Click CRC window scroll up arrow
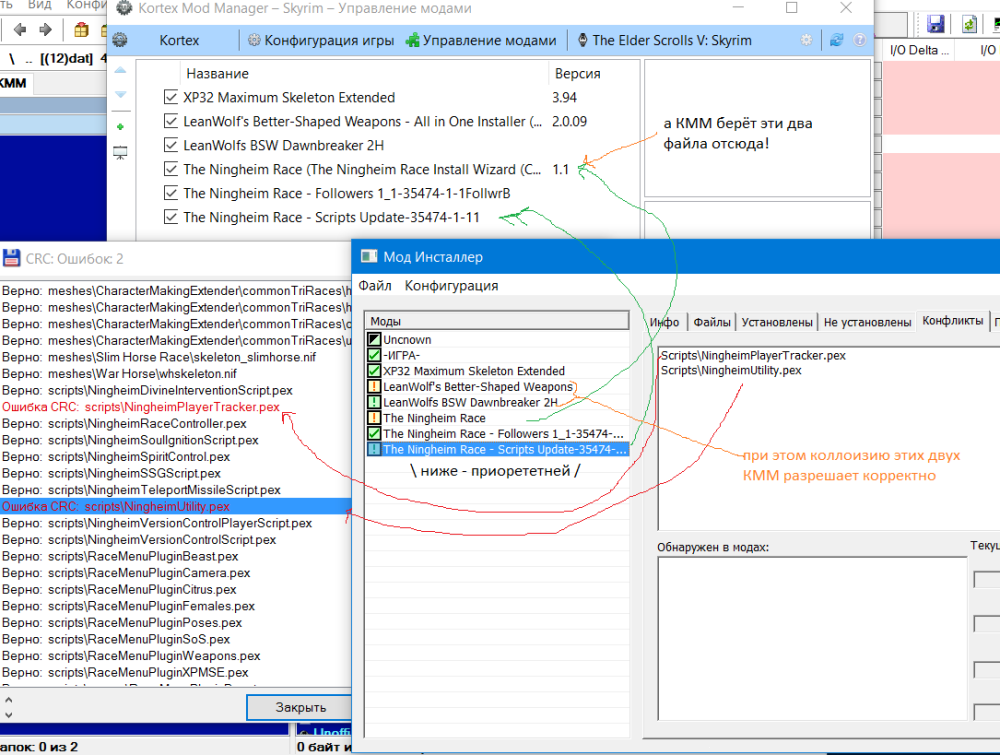The height and width of the screenshot is (755, 1000). click(x=8, y=700)
